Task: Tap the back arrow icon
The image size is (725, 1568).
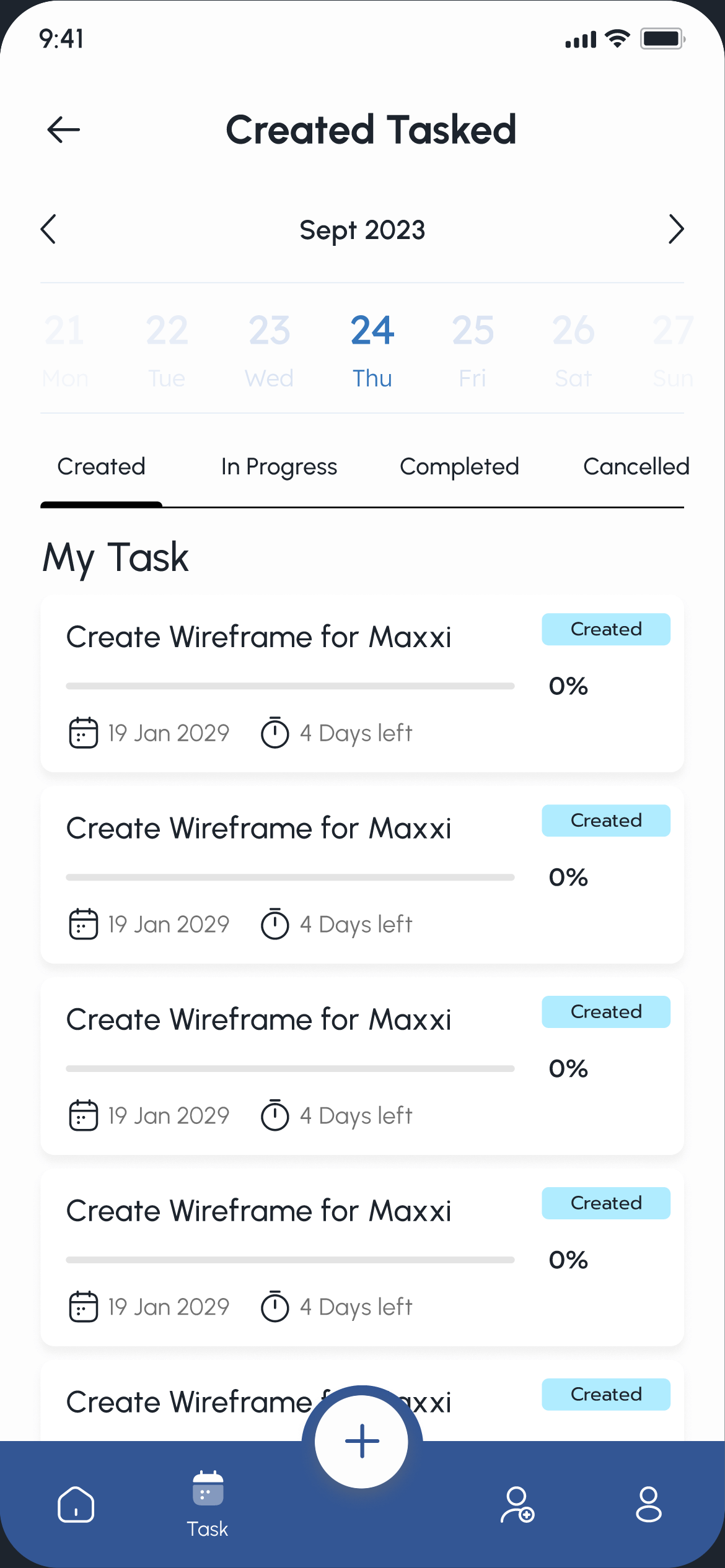Action: coord(64,129)
